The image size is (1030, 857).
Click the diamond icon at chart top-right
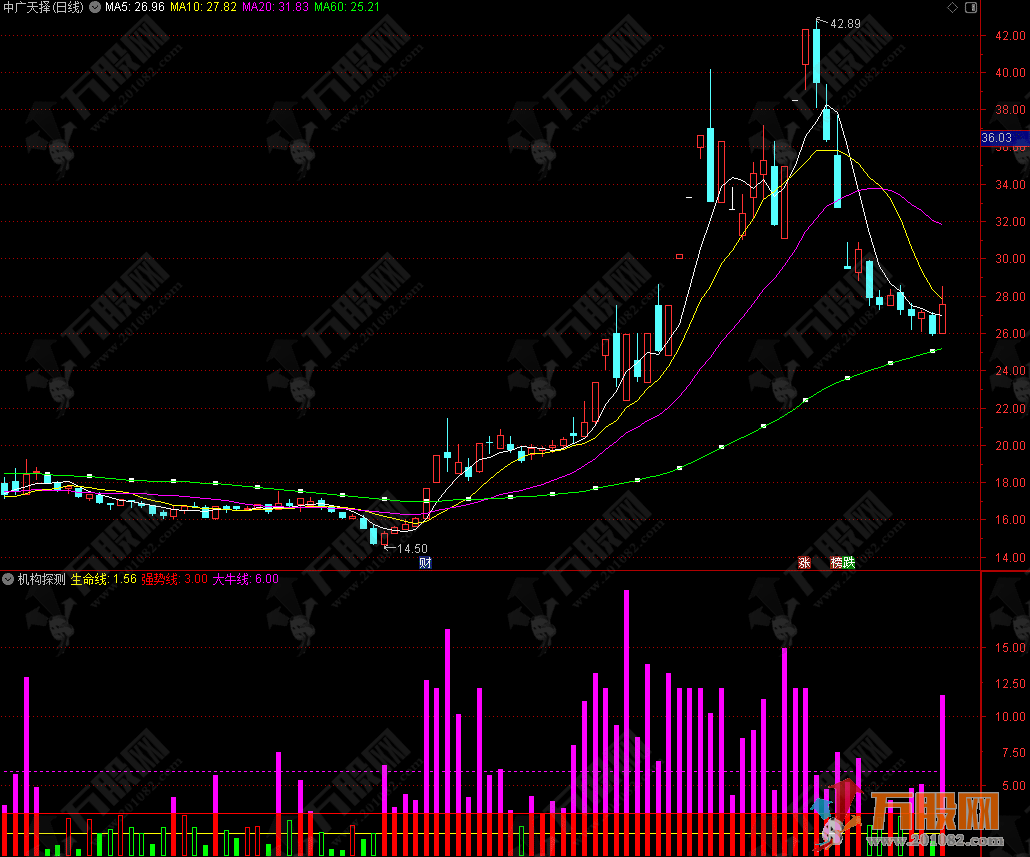tap(952, 8)
